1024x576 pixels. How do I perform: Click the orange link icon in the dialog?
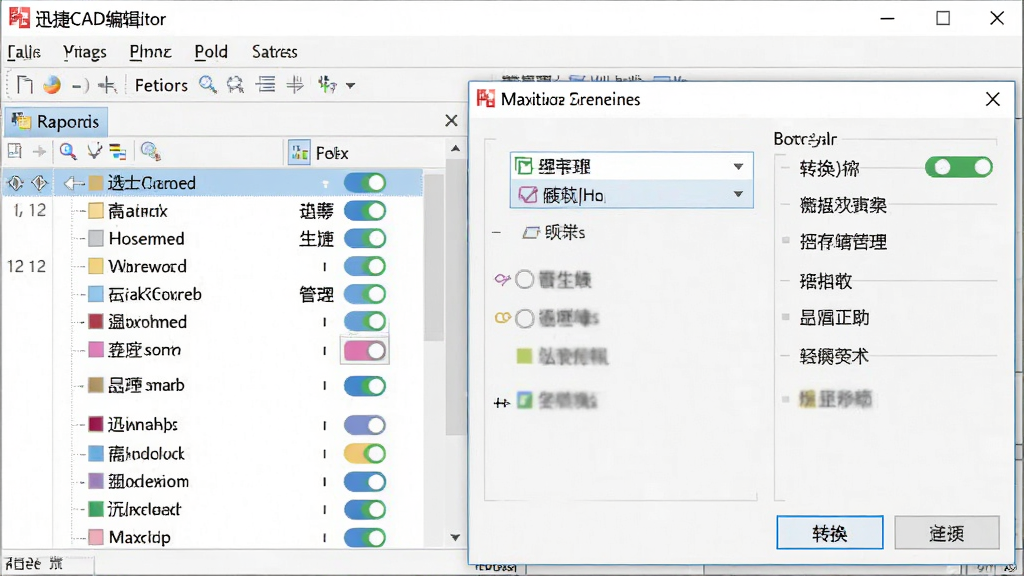click(502, 318)
